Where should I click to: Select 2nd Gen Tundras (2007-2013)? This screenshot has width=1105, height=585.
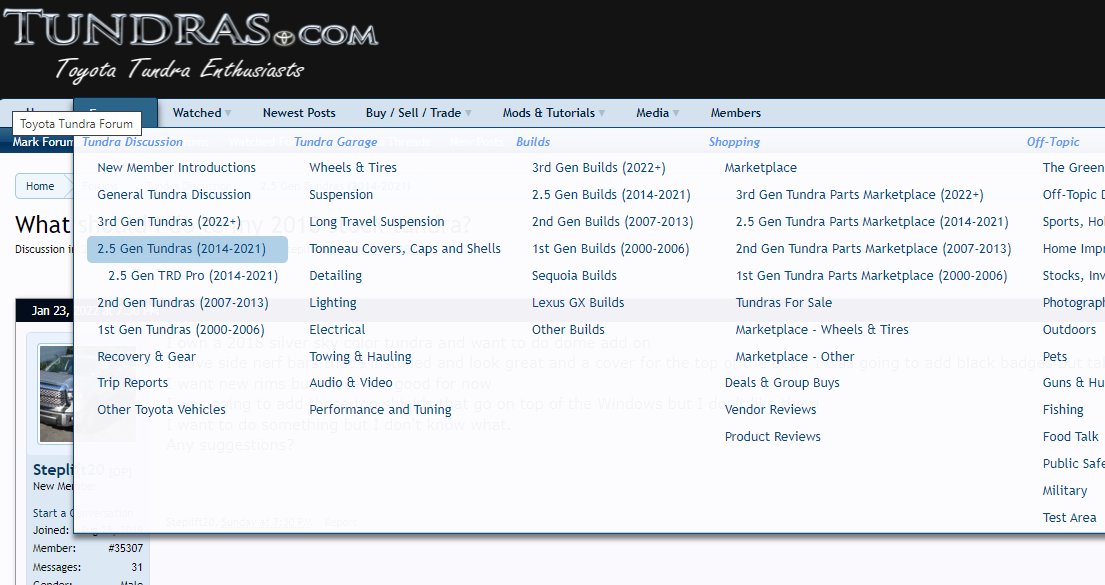tap(183, 302)
